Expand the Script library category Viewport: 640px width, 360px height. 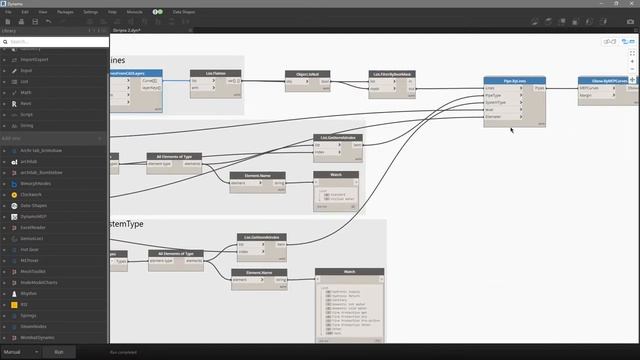tap(4, 115)
